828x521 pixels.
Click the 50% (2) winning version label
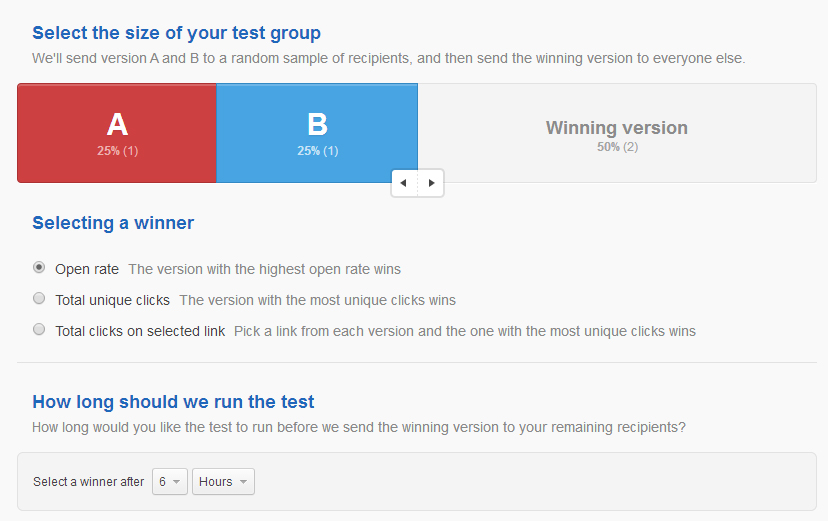[617, 147]
